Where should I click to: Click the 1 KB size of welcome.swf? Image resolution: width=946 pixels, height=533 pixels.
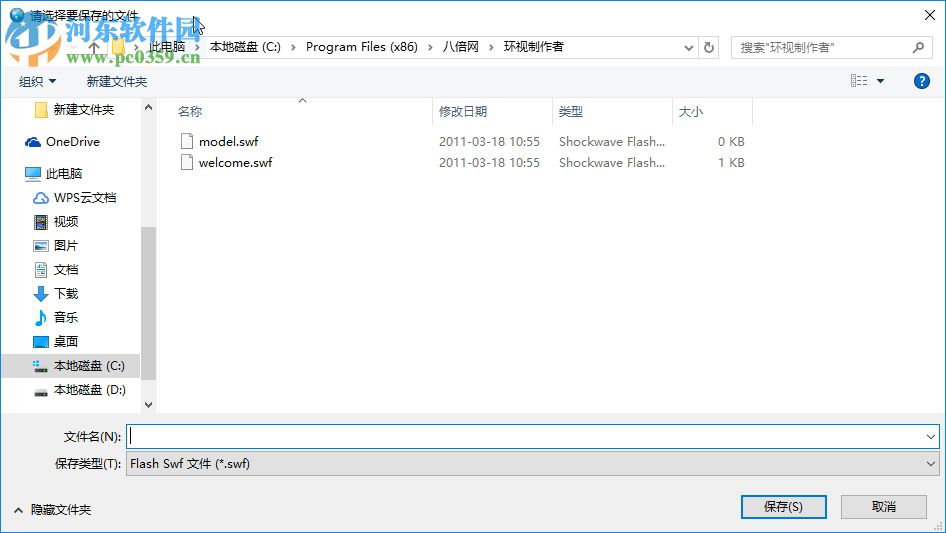(x=731, y=162)
